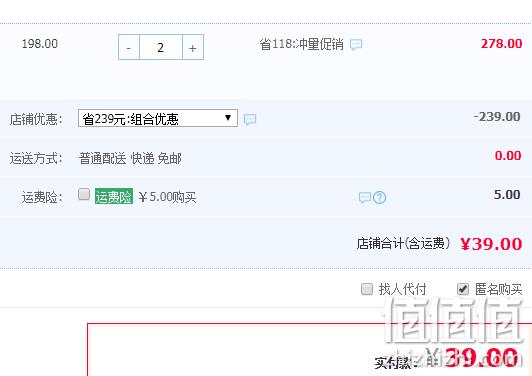This screenshot has height=376, width=532.
Task: Decrease quantity with the minus button
Action: pos(129,47)
